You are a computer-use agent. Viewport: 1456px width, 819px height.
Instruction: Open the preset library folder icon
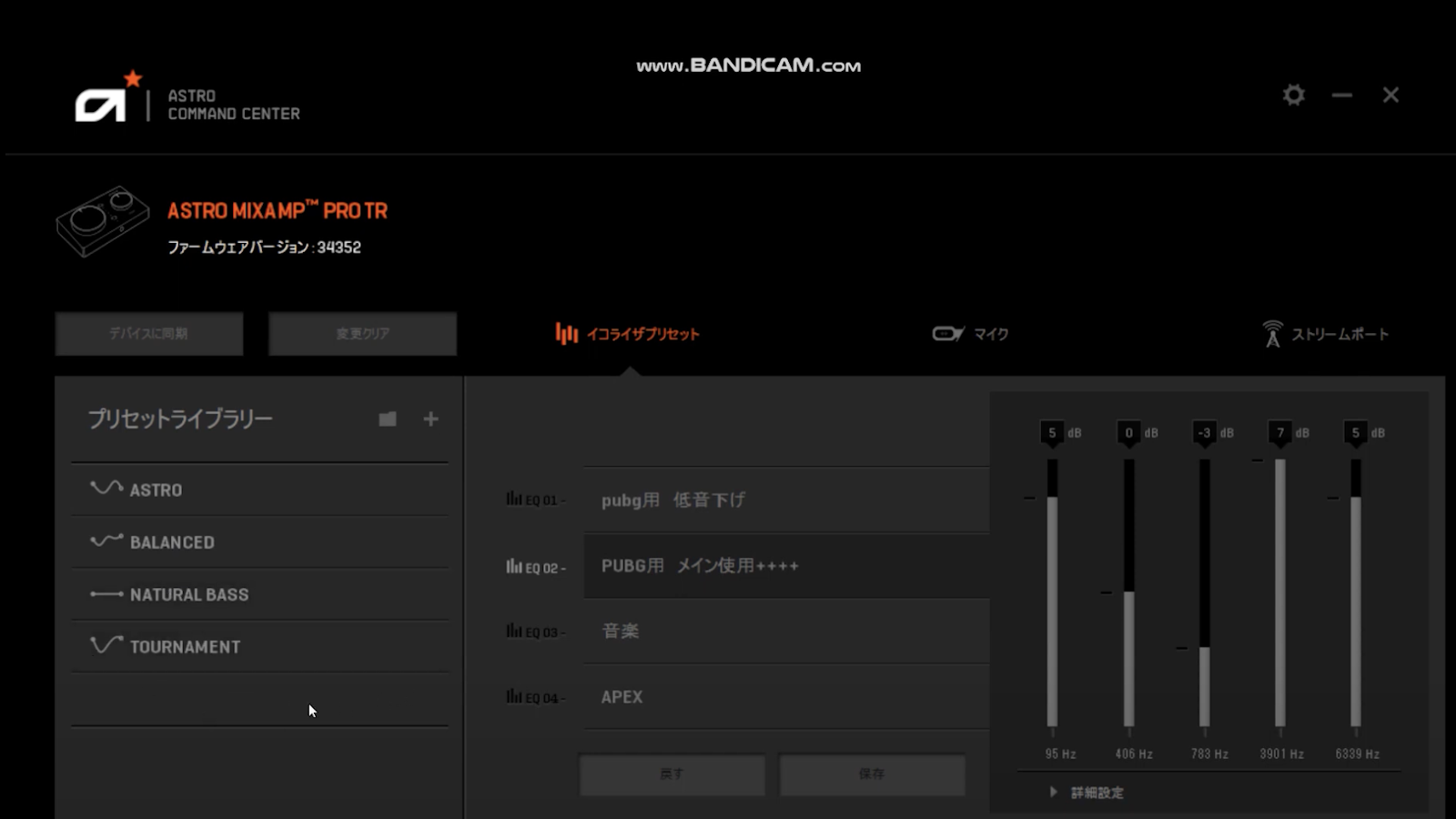coord(388,419)
